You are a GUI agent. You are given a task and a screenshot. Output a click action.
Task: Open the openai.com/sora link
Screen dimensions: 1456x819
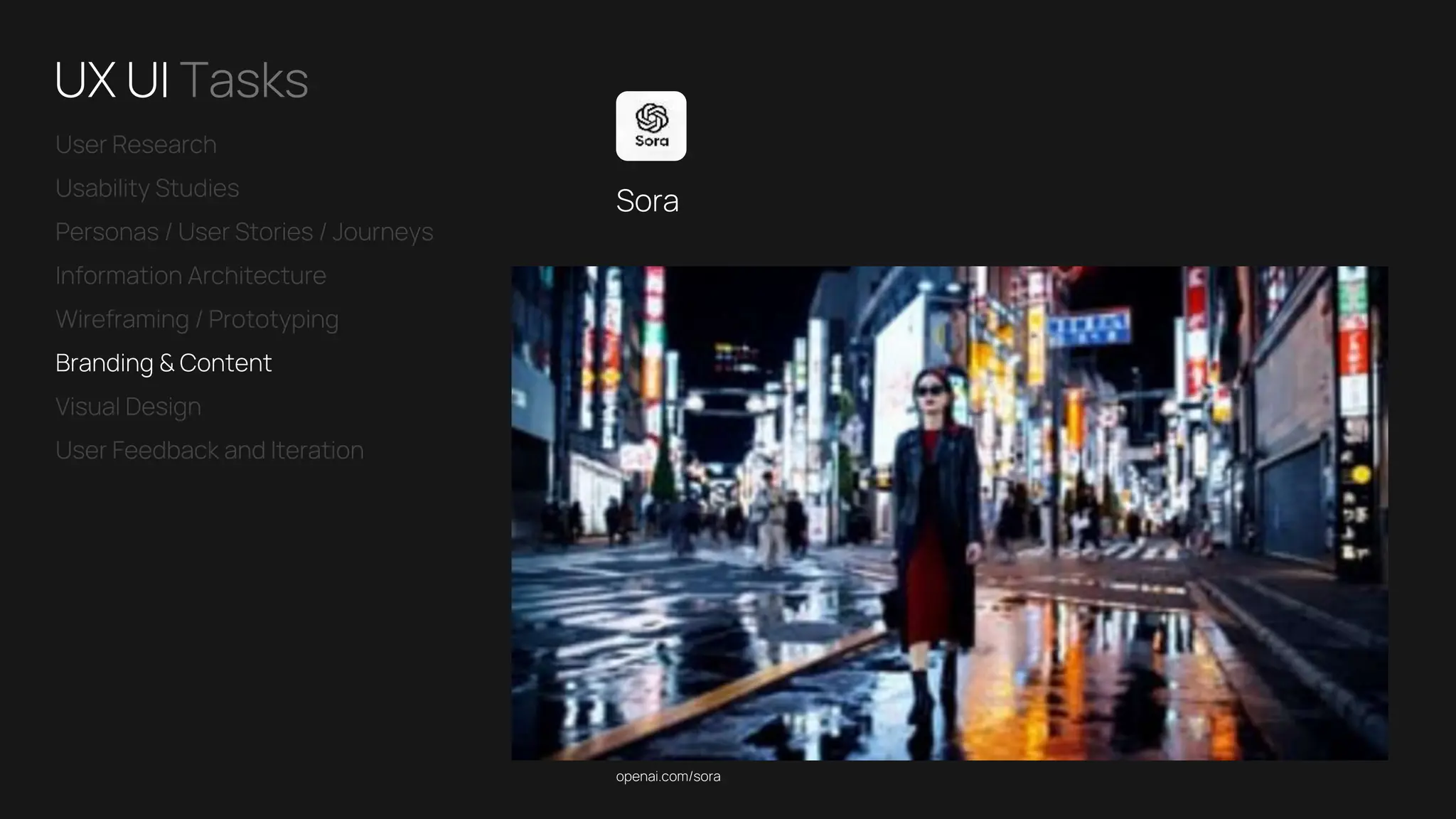click(x=668, y=777)
